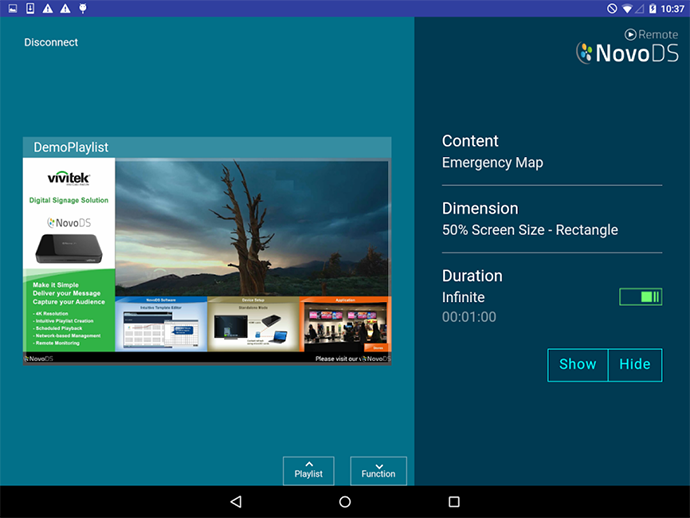Tap Disconnect link
The width and height of the screenshot is (690, 518).
coord(51,42)
